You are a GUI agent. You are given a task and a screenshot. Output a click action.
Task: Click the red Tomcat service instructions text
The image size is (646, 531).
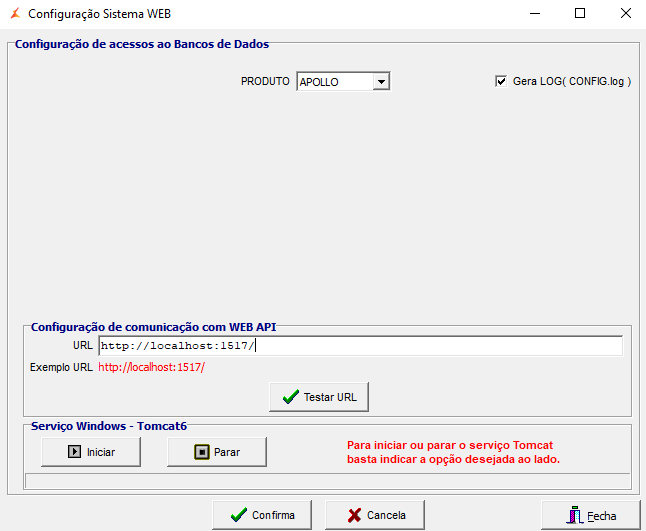[453, 452]
